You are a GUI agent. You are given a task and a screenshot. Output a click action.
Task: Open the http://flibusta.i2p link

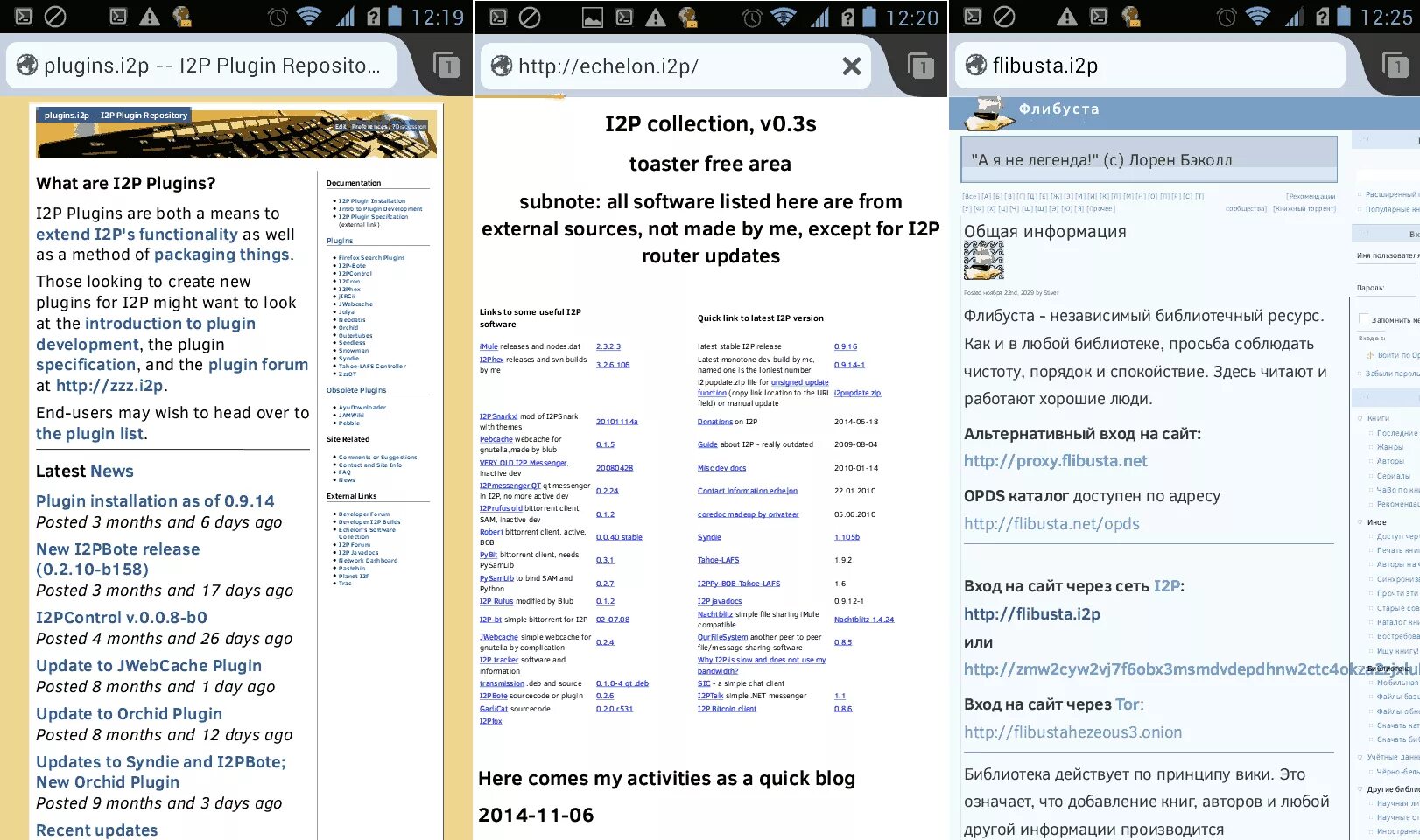click(x=1032, y=614)
